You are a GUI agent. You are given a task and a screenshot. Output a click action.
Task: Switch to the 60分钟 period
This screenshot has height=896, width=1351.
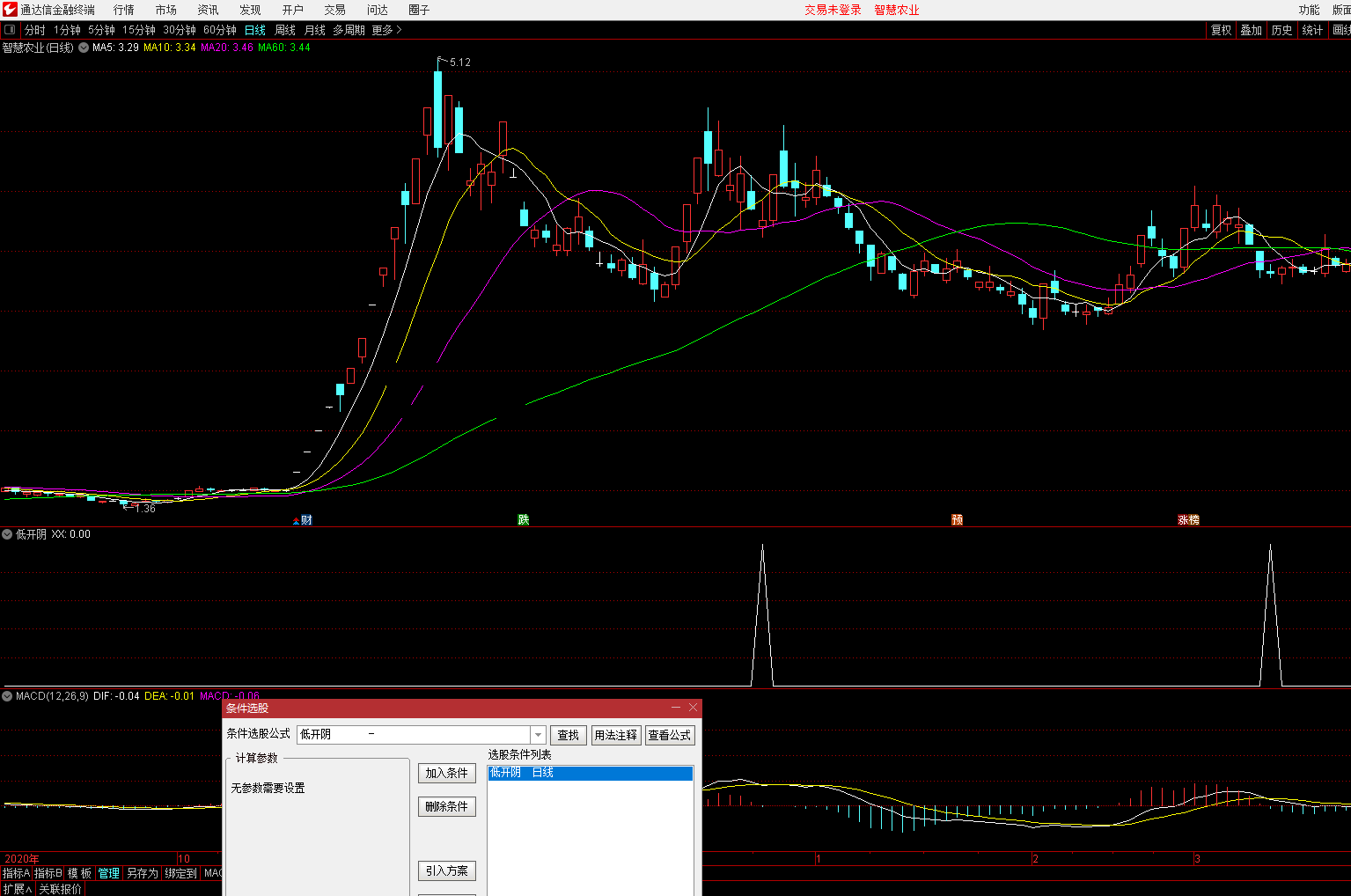[220, 30]
